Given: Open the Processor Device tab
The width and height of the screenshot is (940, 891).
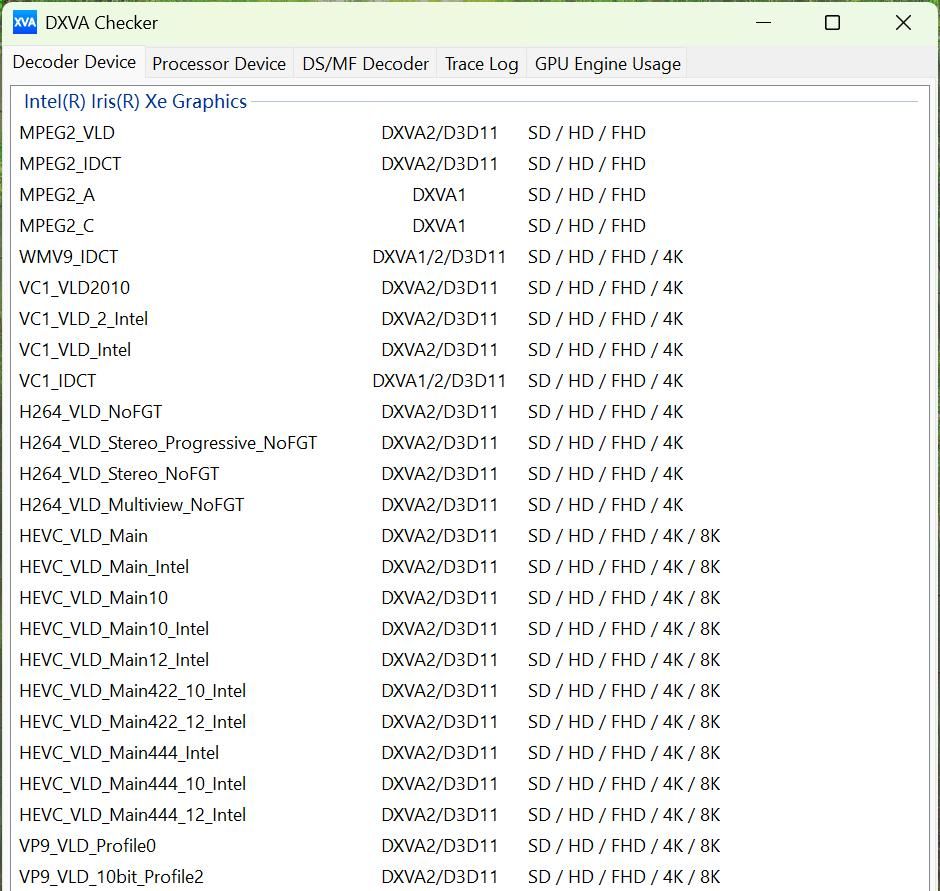Looking at the screenshot, I should [x=219, y=64].
